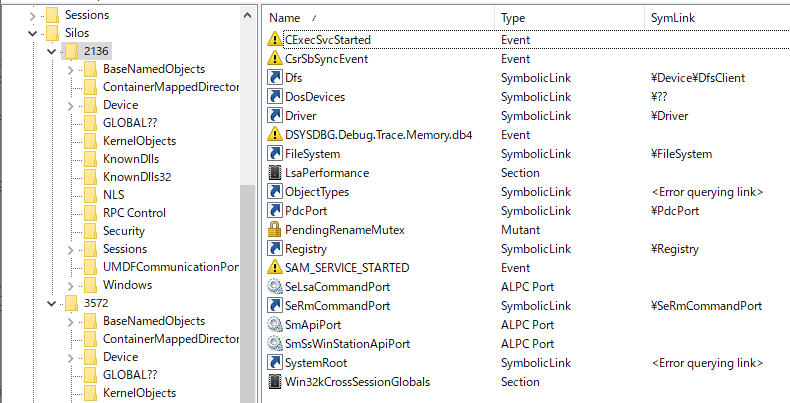Click the LsaPerformance section icon

pyautogui.click(x=276, y=173)
